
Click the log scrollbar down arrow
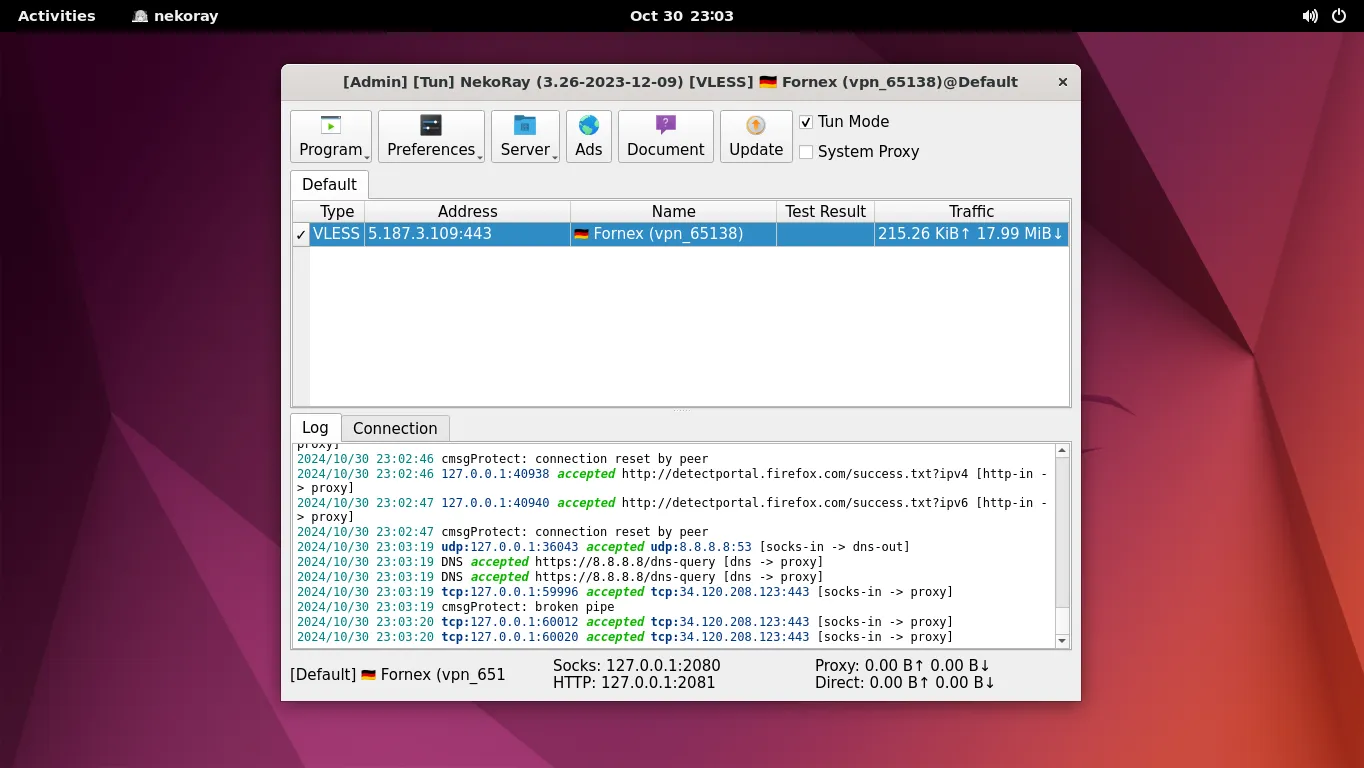(1062, 641)
